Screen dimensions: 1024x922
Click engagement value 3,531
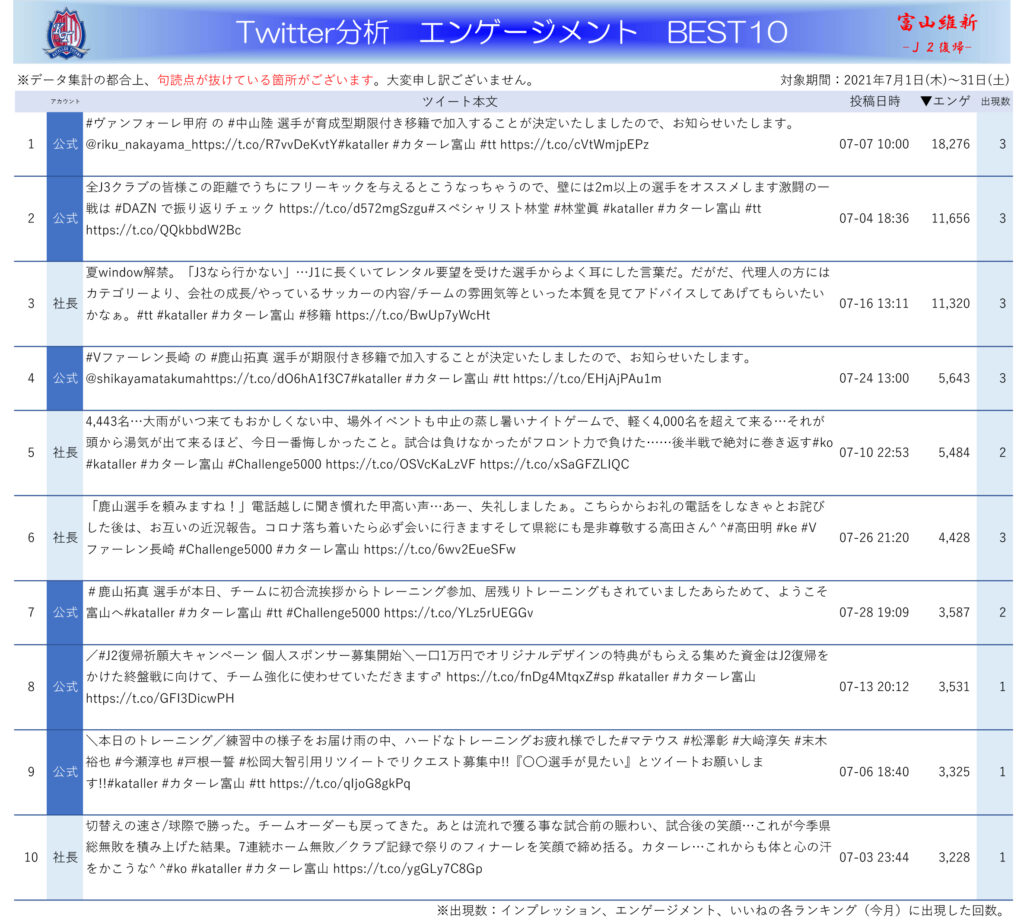point(953,687)
